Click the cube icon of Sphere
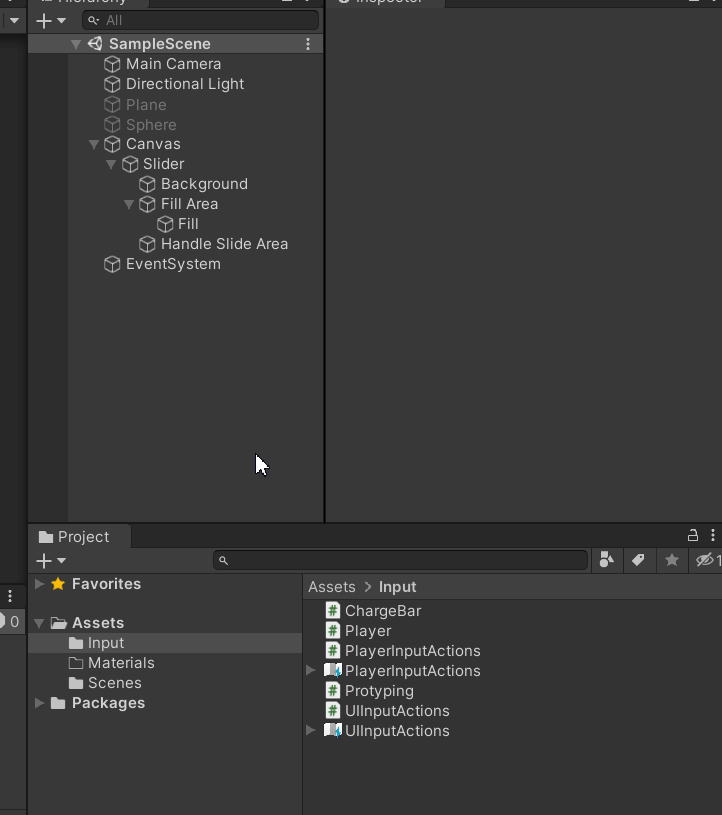The width and height of the screenshot is (722, 815). point(112,125)
